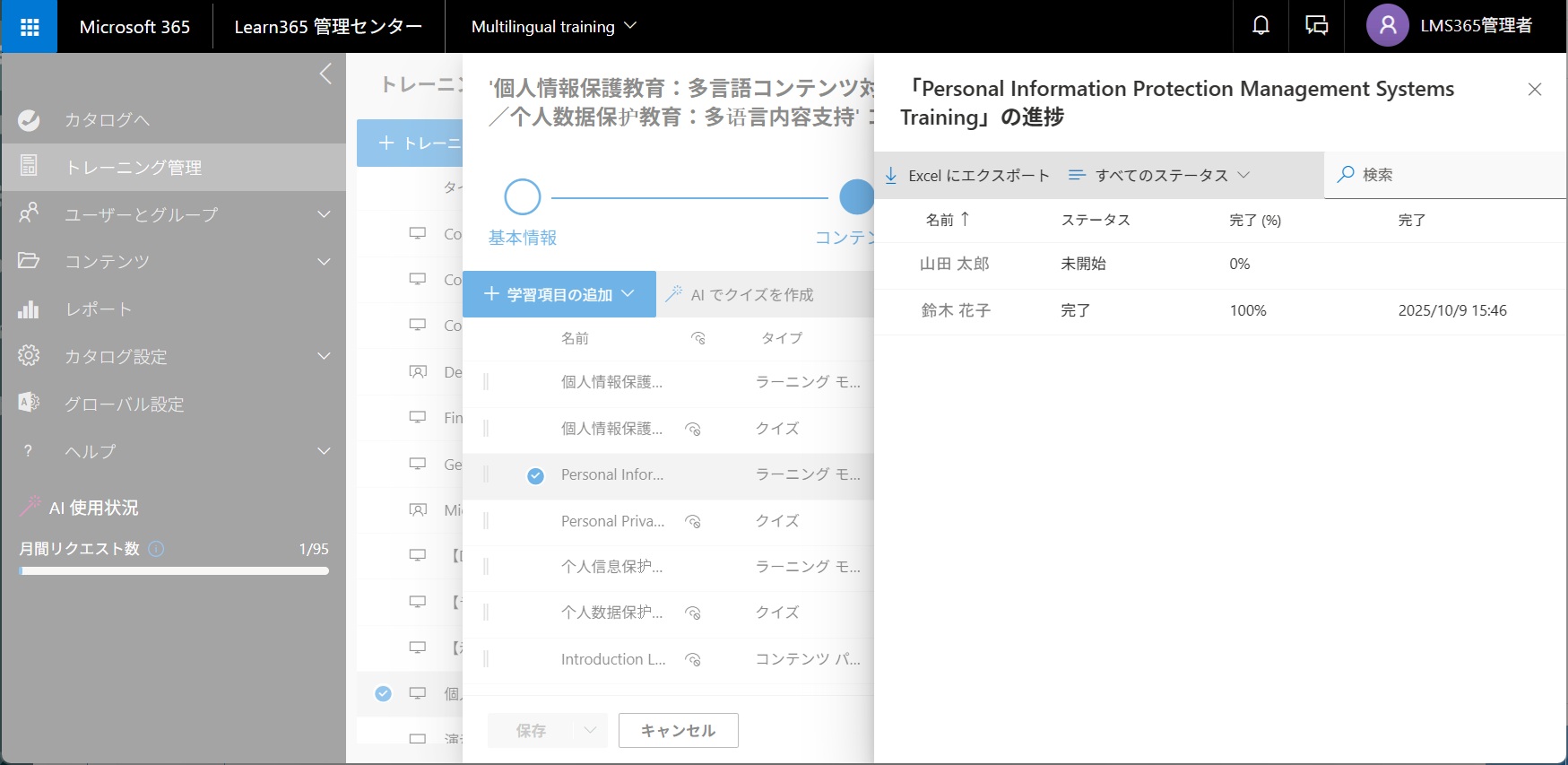Sort by 名前 using the arrow icon
Viewport: 1568px width, 765px height.
965,219
